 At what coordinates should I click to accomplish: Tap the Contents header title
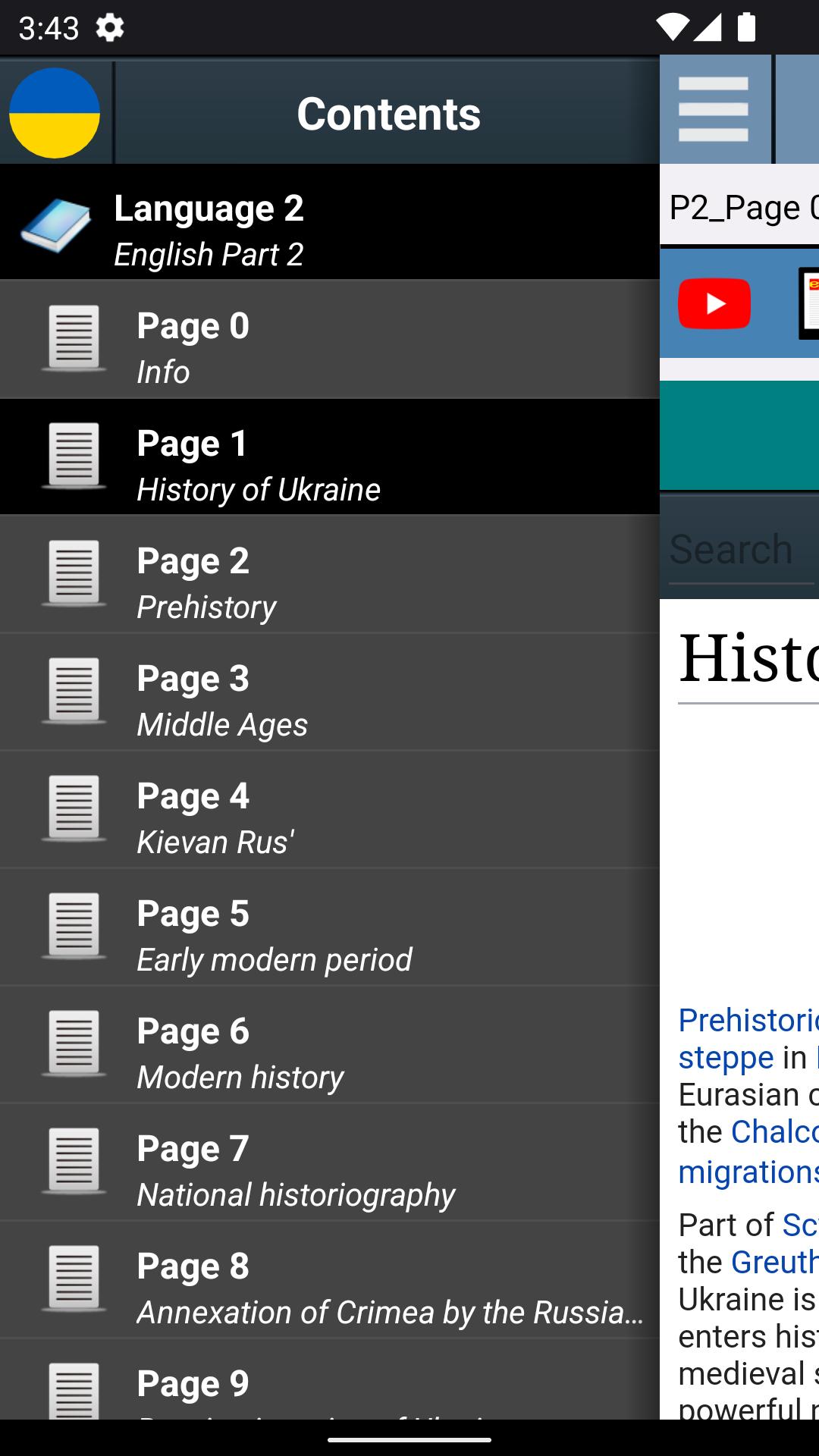click(x=388, y=114)
